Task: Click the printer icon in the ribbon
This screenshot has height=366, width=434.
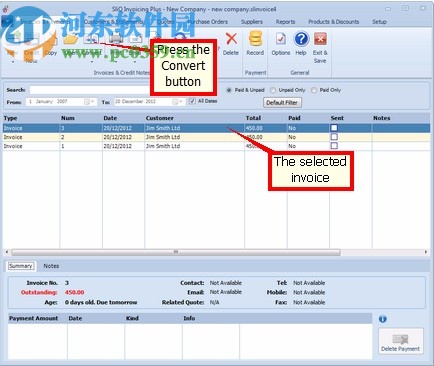Action: (x=115, y=39)
